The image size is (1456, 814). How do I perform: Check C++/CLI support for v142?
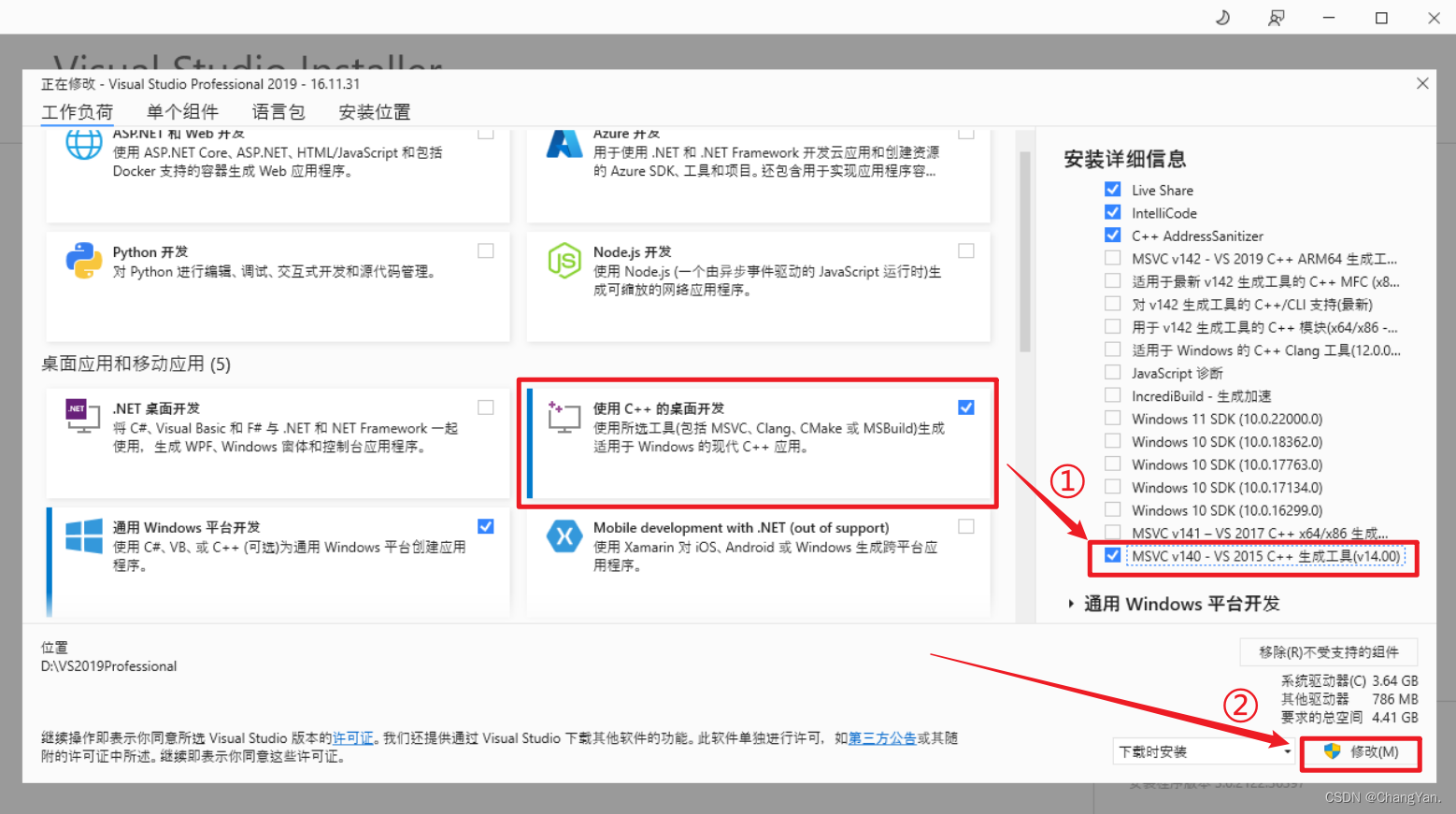tap(1112, 304)
